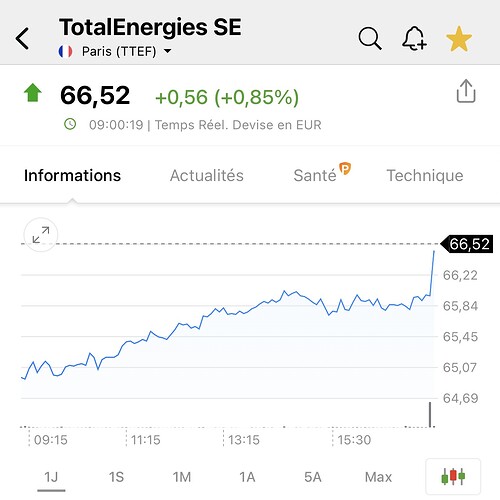Go back using the left arrow
Viewport: 500px width, 500px height.
(23, 39)
